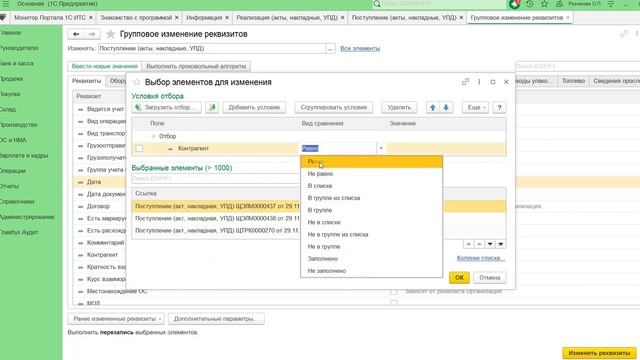Click the forward navigation arrow button
Screen dimensions: 640x360
tap(91, 34)
